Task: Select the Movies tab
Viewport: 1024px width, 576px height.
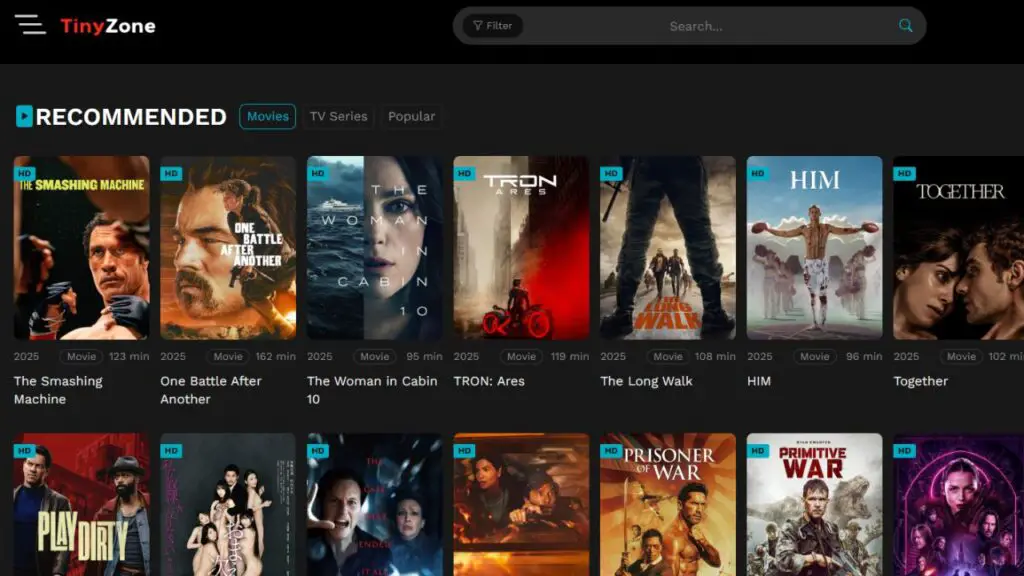Action: coord(267,117)
